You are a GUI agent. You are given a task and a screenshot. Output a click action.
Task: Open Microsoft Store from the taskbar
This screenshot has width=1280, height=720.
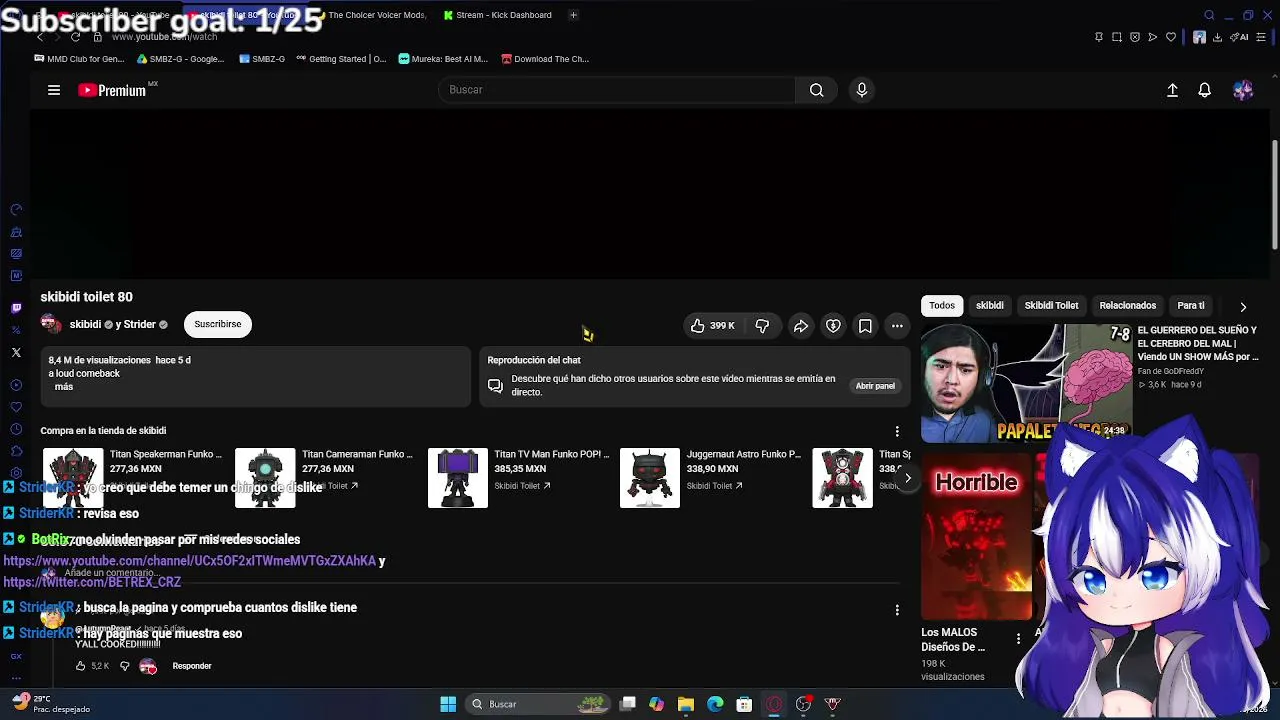pos(744,704)
